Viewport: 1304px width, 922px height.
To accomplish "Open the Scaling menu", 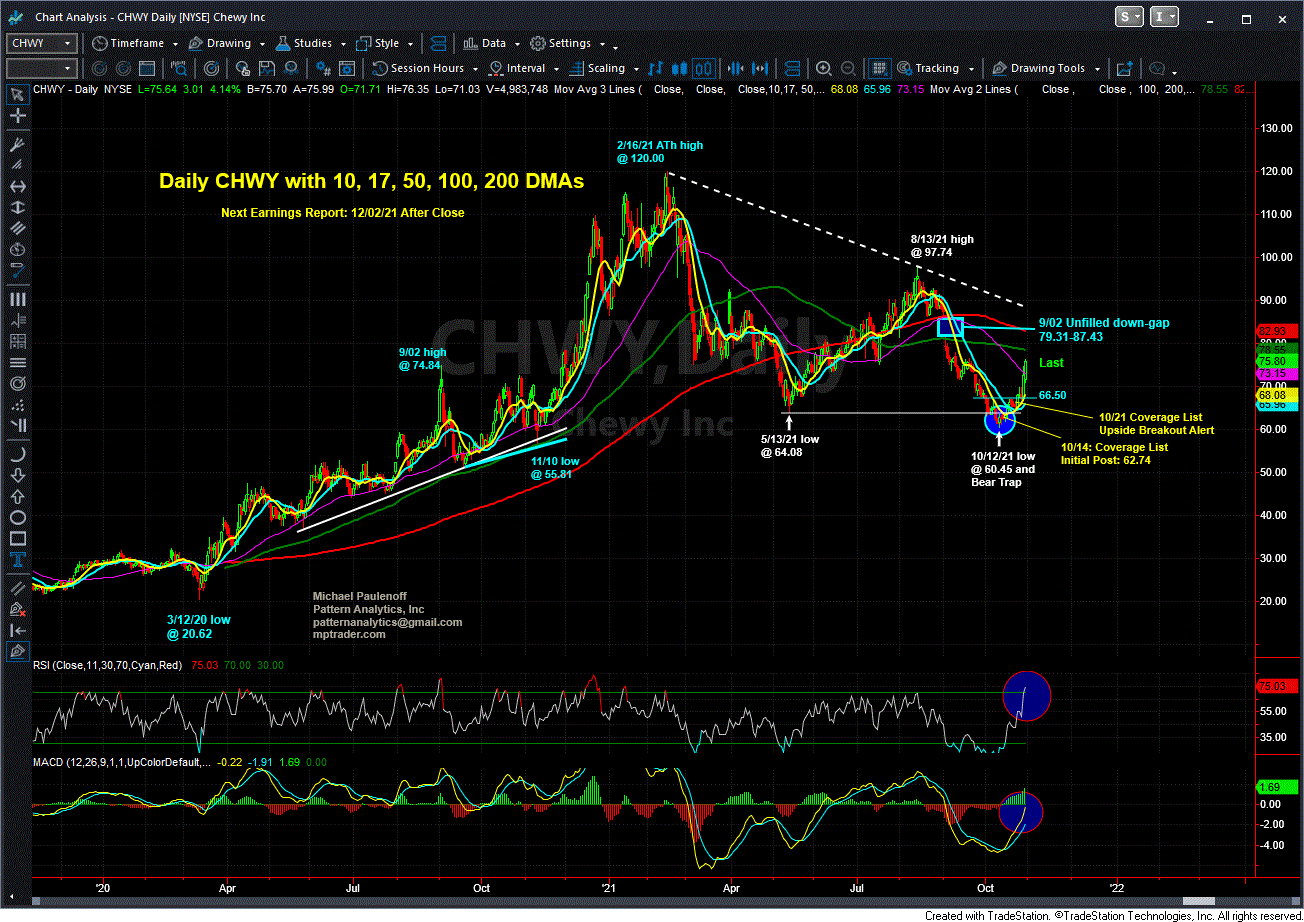I will (x=598, y=68).
